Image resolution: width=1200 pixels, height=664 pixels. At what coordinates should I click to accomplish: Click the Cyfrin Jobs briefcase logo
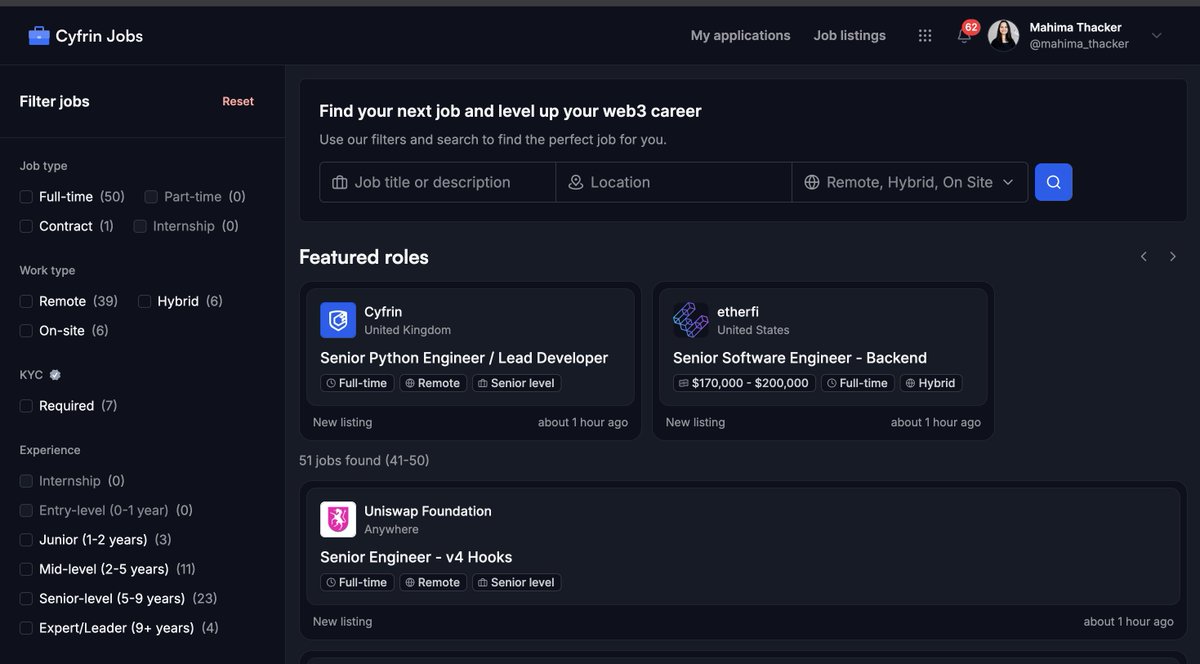pyautogui.click(x=39, y=36)
